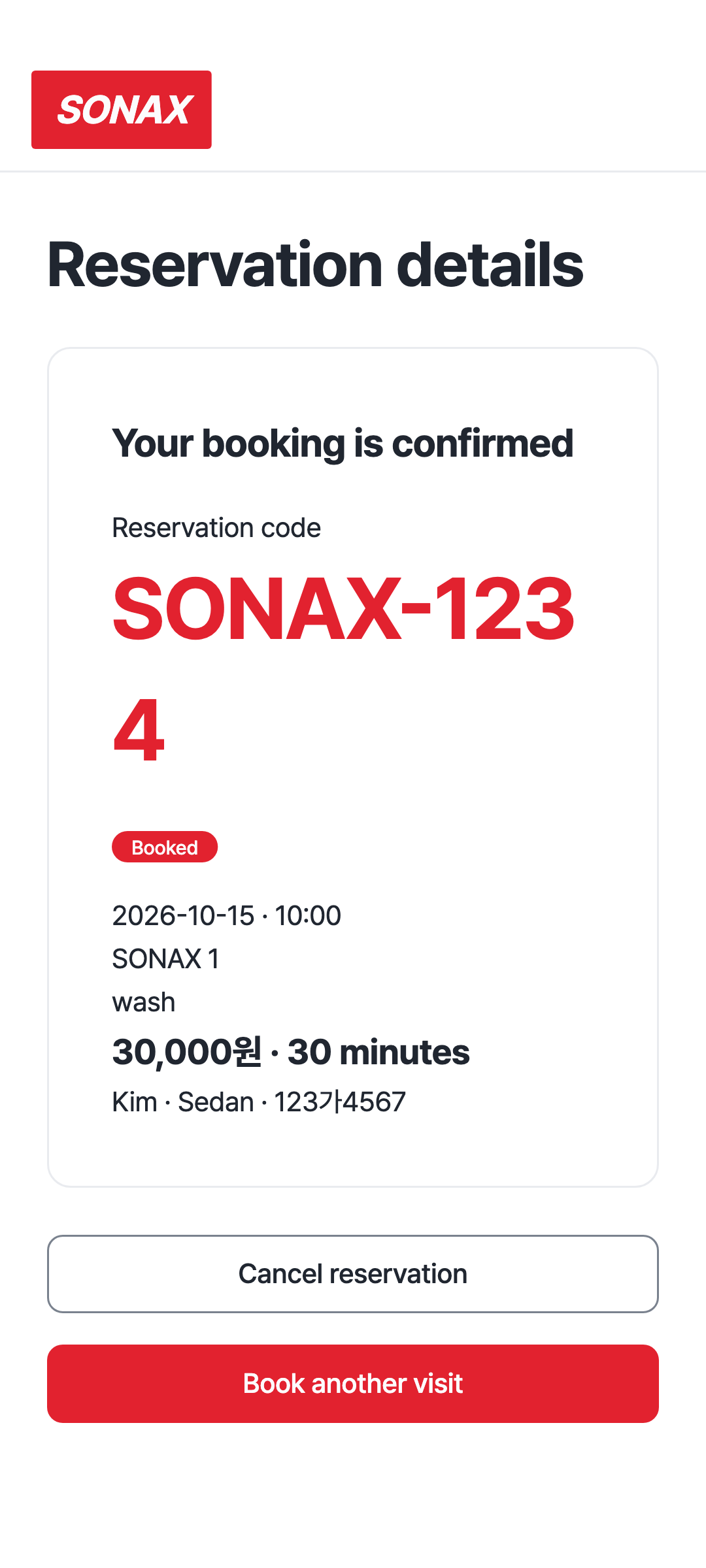Click the word confirmed in card title

(482, 444)
